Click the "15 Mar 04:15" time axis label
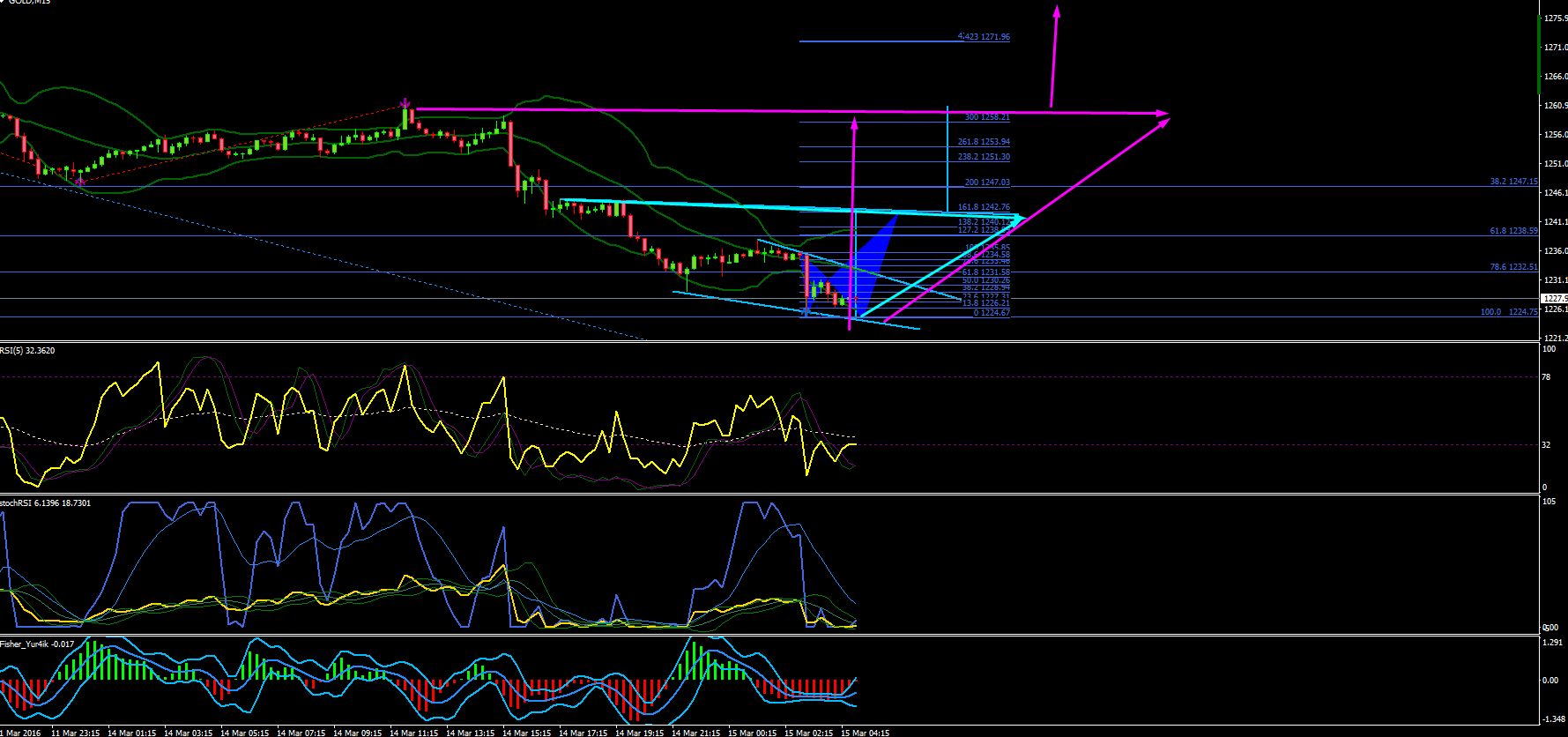The height and width of the screenshot is (737, 1568). click(x=866, y=733)
